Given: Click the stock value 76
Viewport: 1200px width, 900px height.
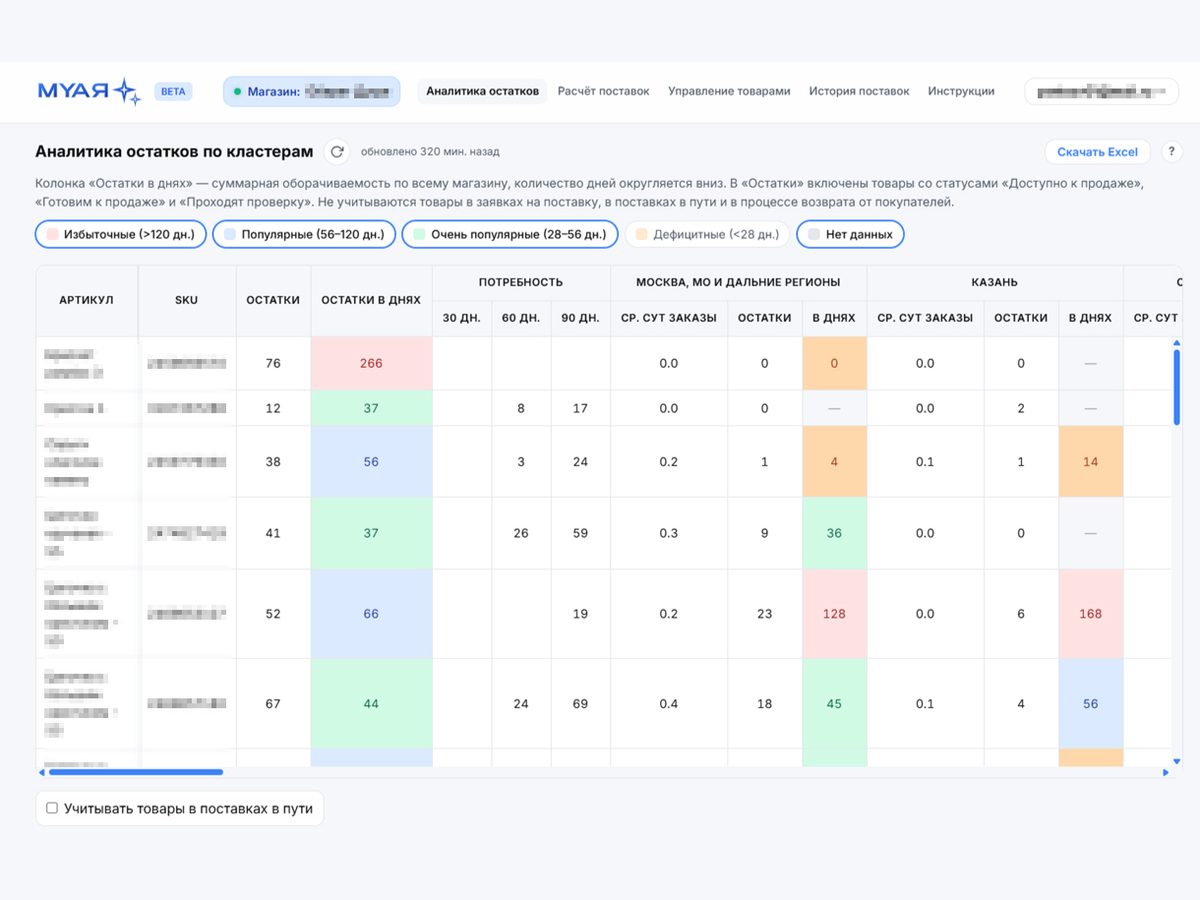Looking at the screenshot, I should click(x=273, y=363).
